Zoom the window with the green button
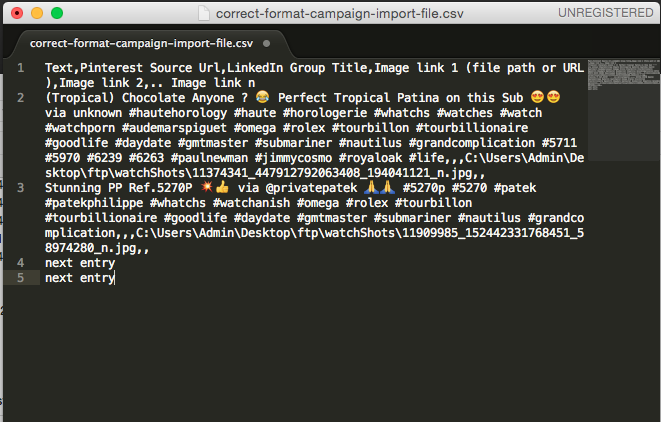This screenshot has height=422, width=661. tap(56, 14)
